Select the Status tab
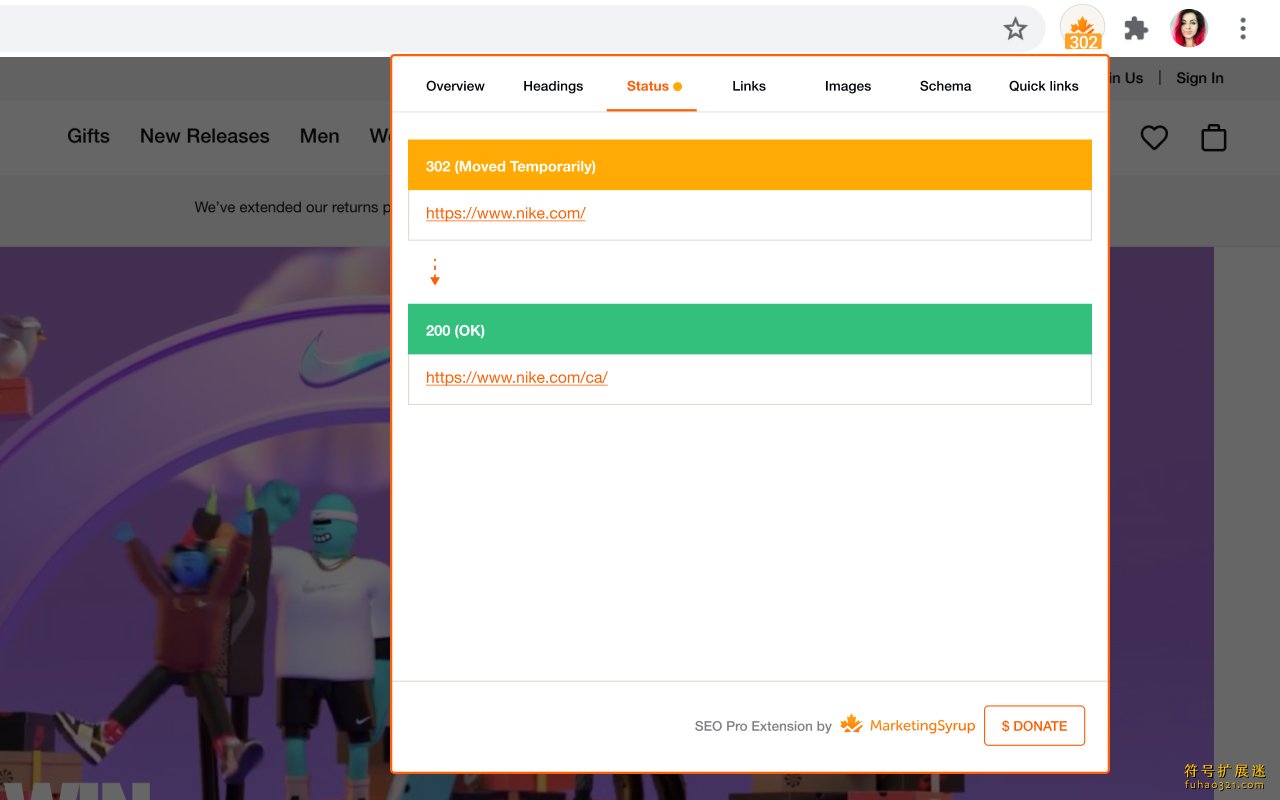1280x800 pixels. pyautogui.click(x=652, y=86)
